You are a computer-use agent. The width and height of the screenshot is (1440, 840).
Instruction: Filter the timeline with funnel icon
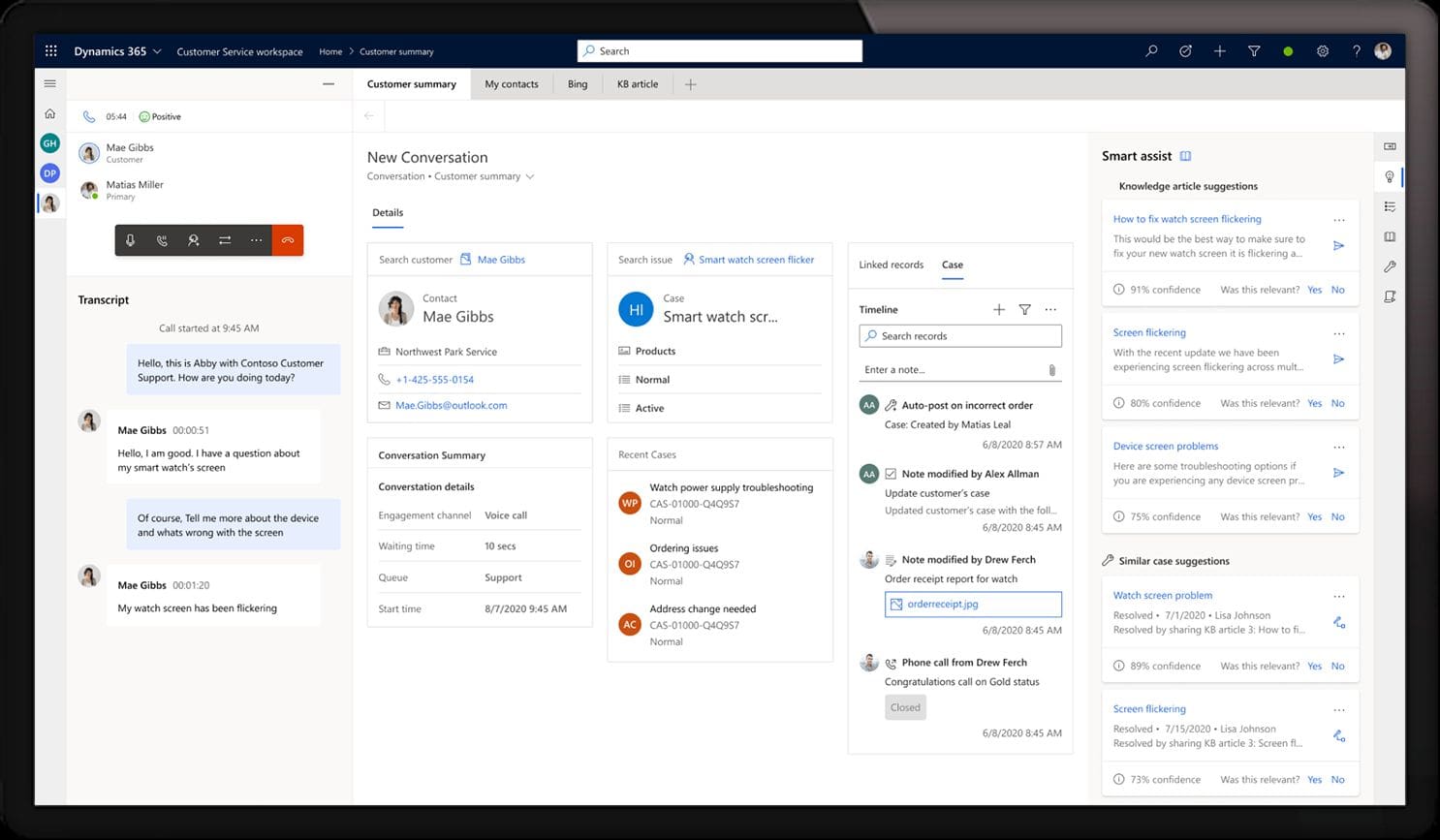click(1025, 310)
